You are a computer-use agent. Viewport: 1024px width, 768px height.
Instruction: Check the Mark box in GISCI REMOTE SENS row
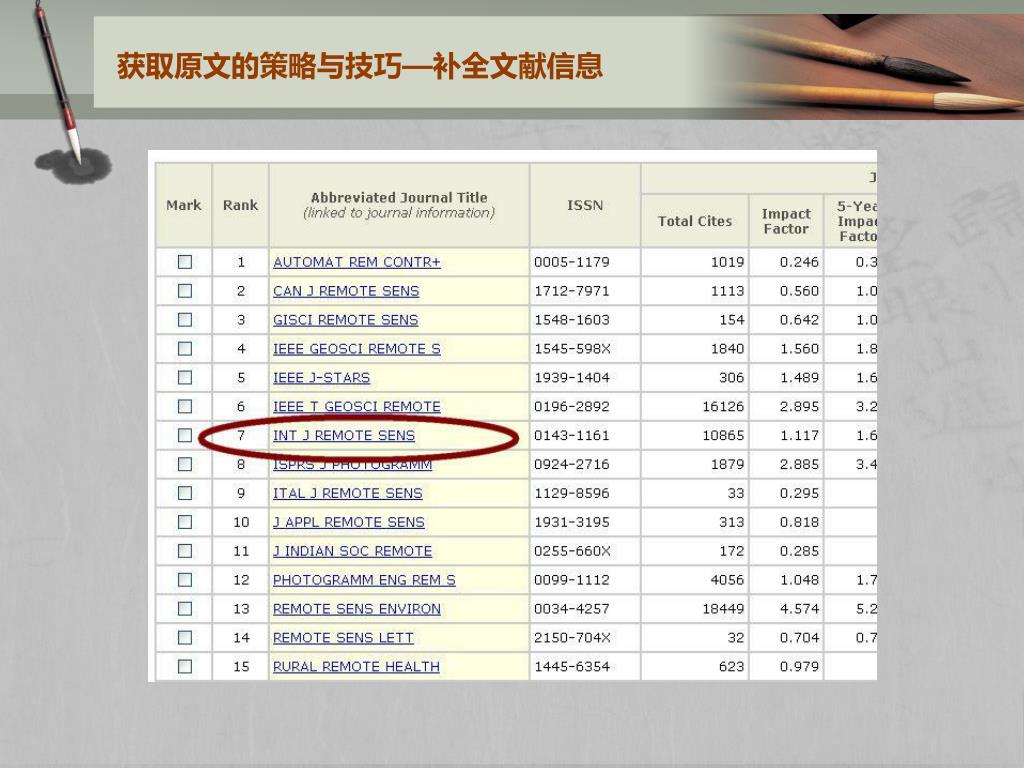pos(185,319)
